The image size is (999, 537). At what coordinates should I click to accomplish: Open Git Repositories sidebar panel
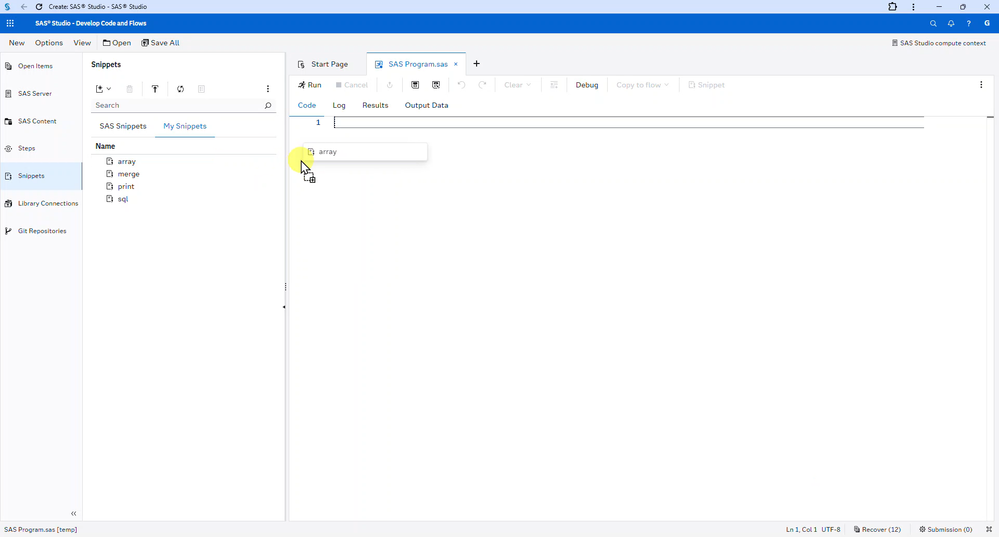coord(41,231)
